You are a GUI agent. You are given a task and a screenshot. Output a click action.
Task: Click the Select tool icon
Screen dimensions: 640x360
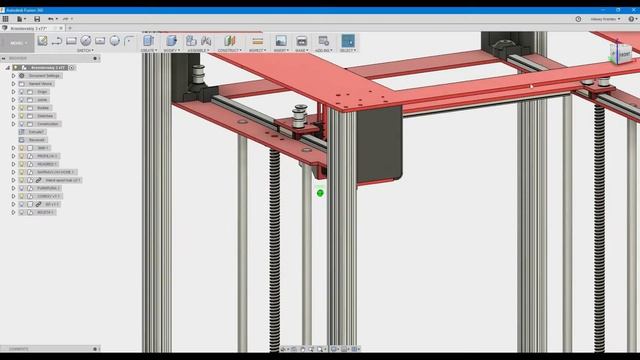click(348, 40)
